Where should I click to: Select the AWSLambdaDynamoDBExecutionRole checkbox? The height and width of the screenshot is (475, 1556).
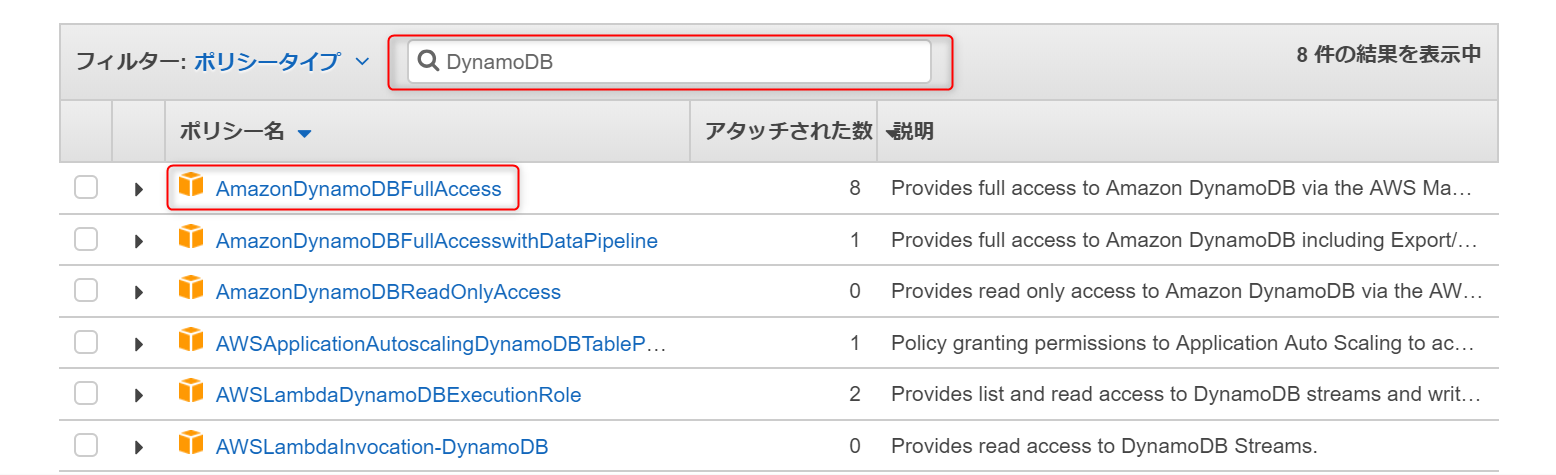86,393
